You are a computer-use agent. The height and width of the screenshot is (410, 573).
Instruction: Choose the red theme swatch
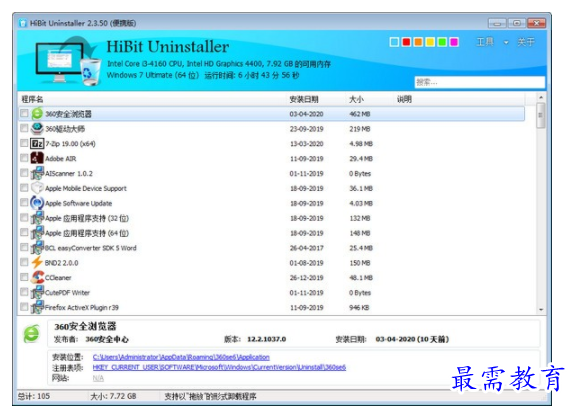406,42
